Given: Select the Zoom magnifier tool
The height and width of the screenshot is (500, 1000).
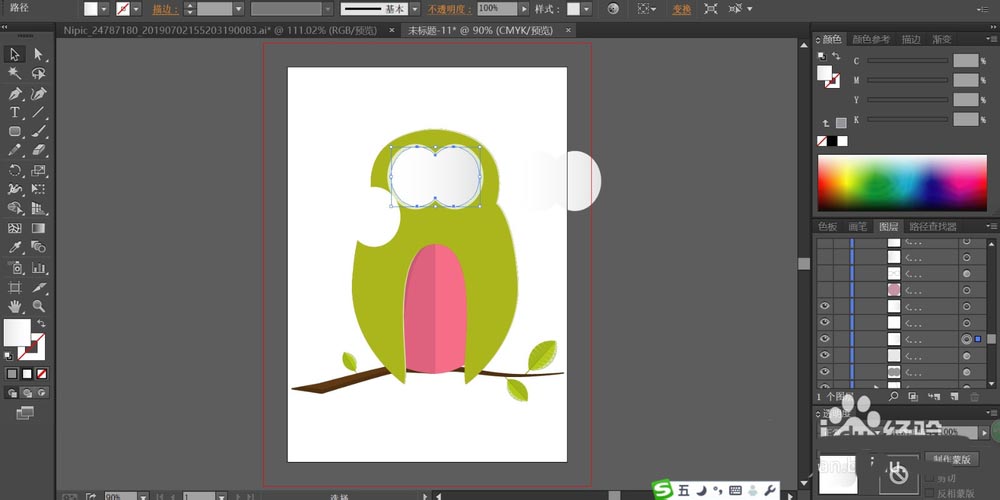Looking at the screenshot, I should 38,307.
